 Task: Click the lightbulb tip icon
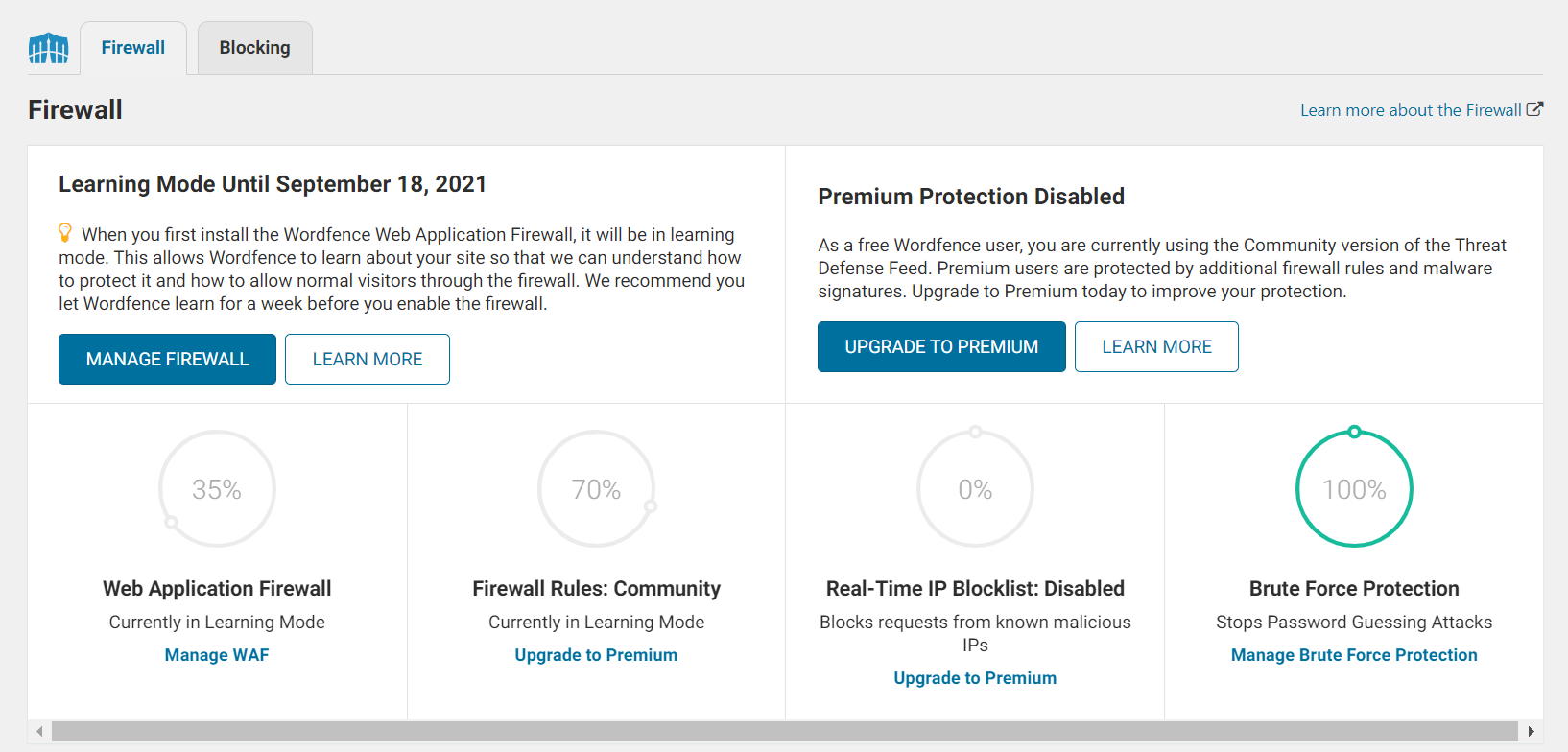point(65,233)
